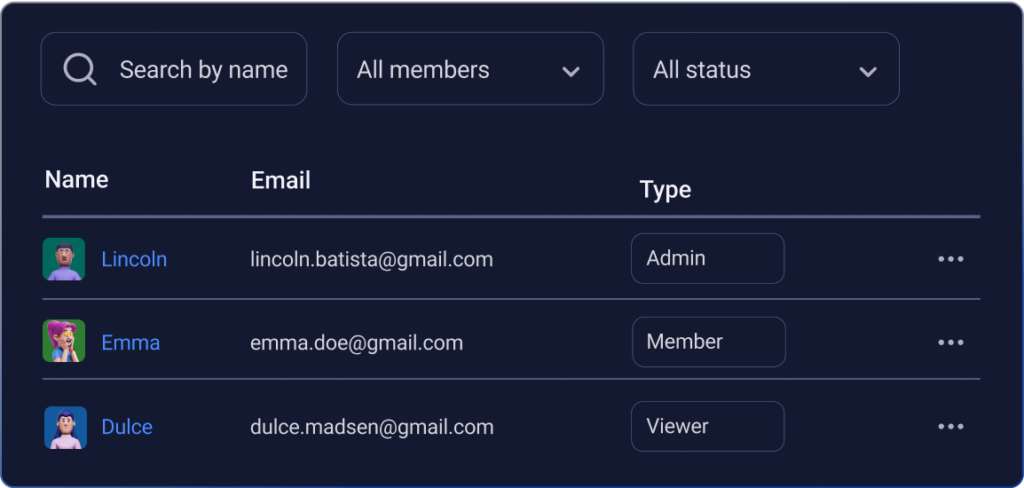
Task: Click the magnifying glass search icon
Action: coord(80,70)
